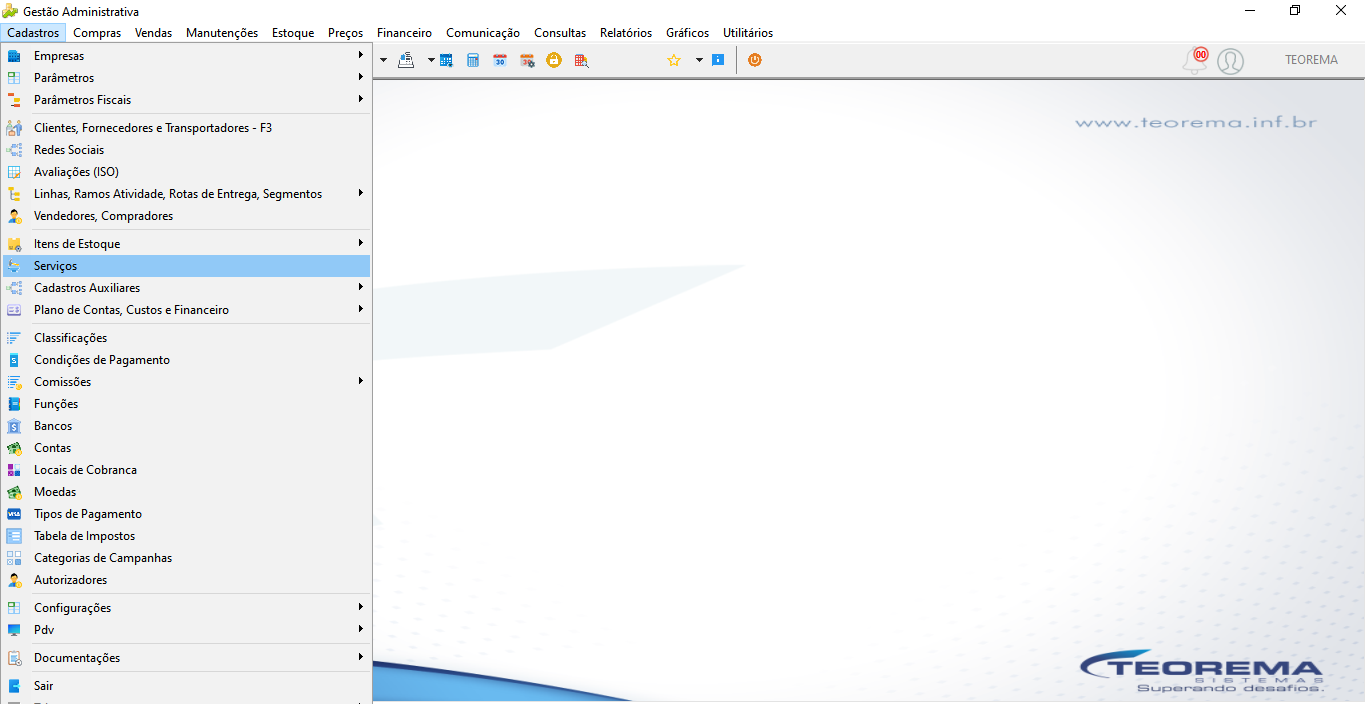1365x704 pixels.
Task: Open the cash register toolbar icon
Action: coord(406,60)
